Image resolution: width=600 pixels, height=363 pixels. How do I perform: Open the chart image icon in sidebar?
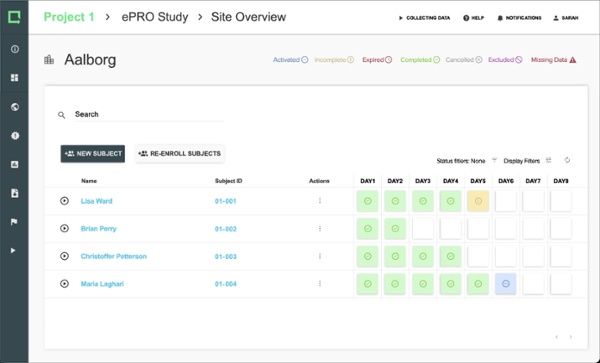(x=15, y=164)
